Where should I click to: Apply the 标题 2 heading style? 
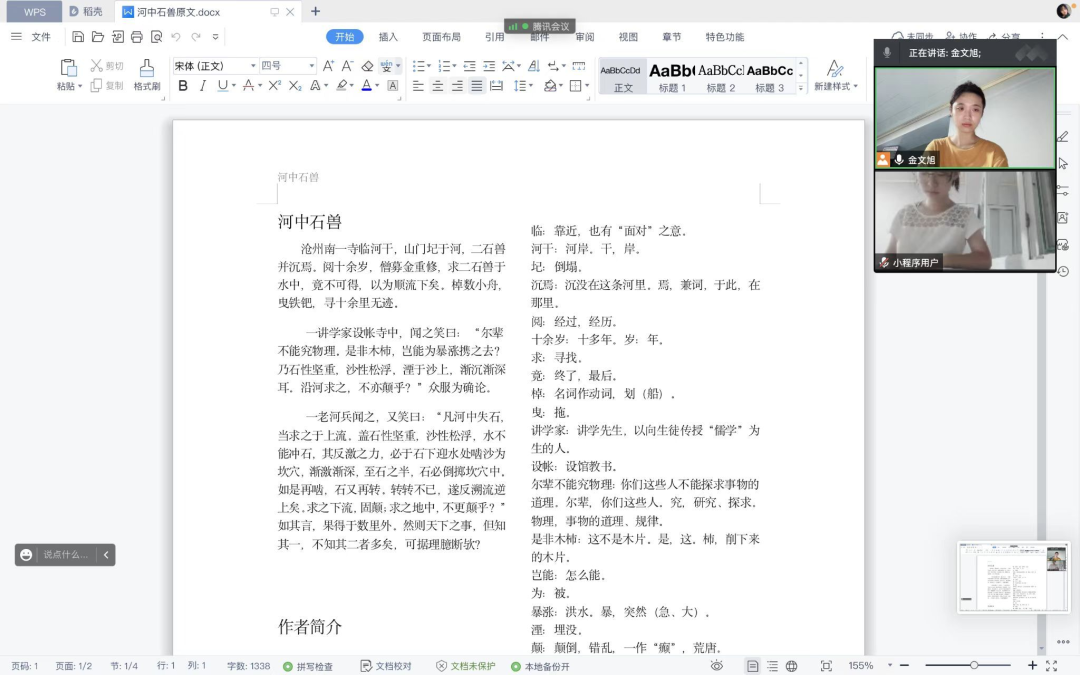(x=721, y=76)
